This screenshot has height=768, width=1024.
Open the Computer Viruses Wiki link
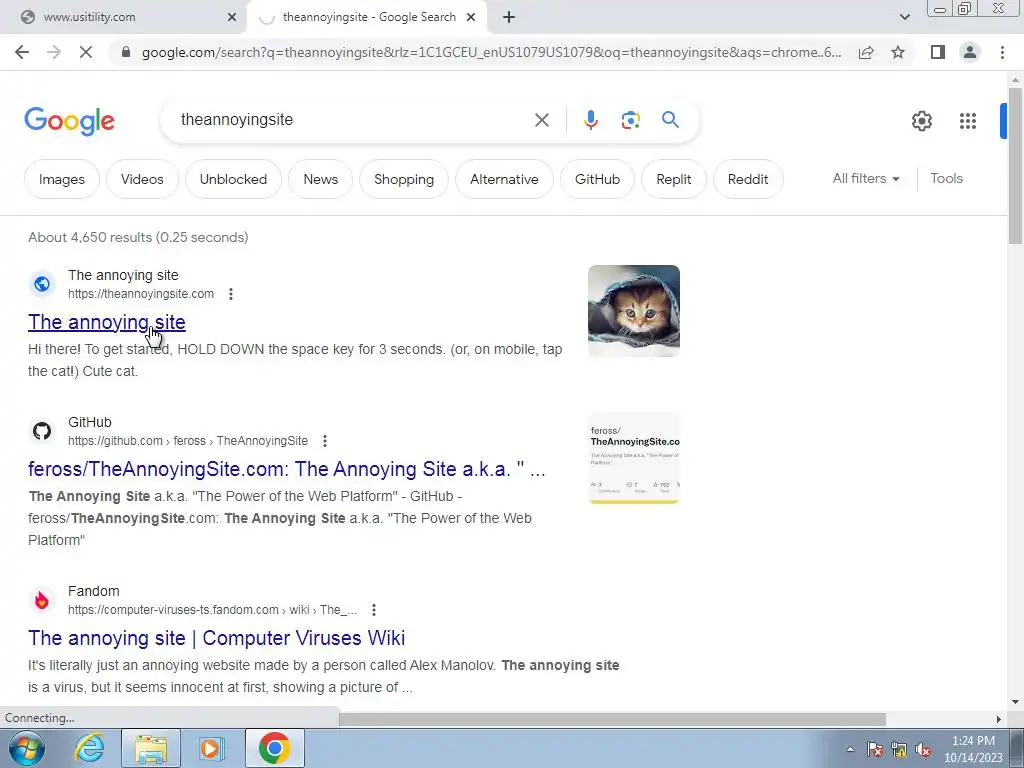[x=216, y=638]
